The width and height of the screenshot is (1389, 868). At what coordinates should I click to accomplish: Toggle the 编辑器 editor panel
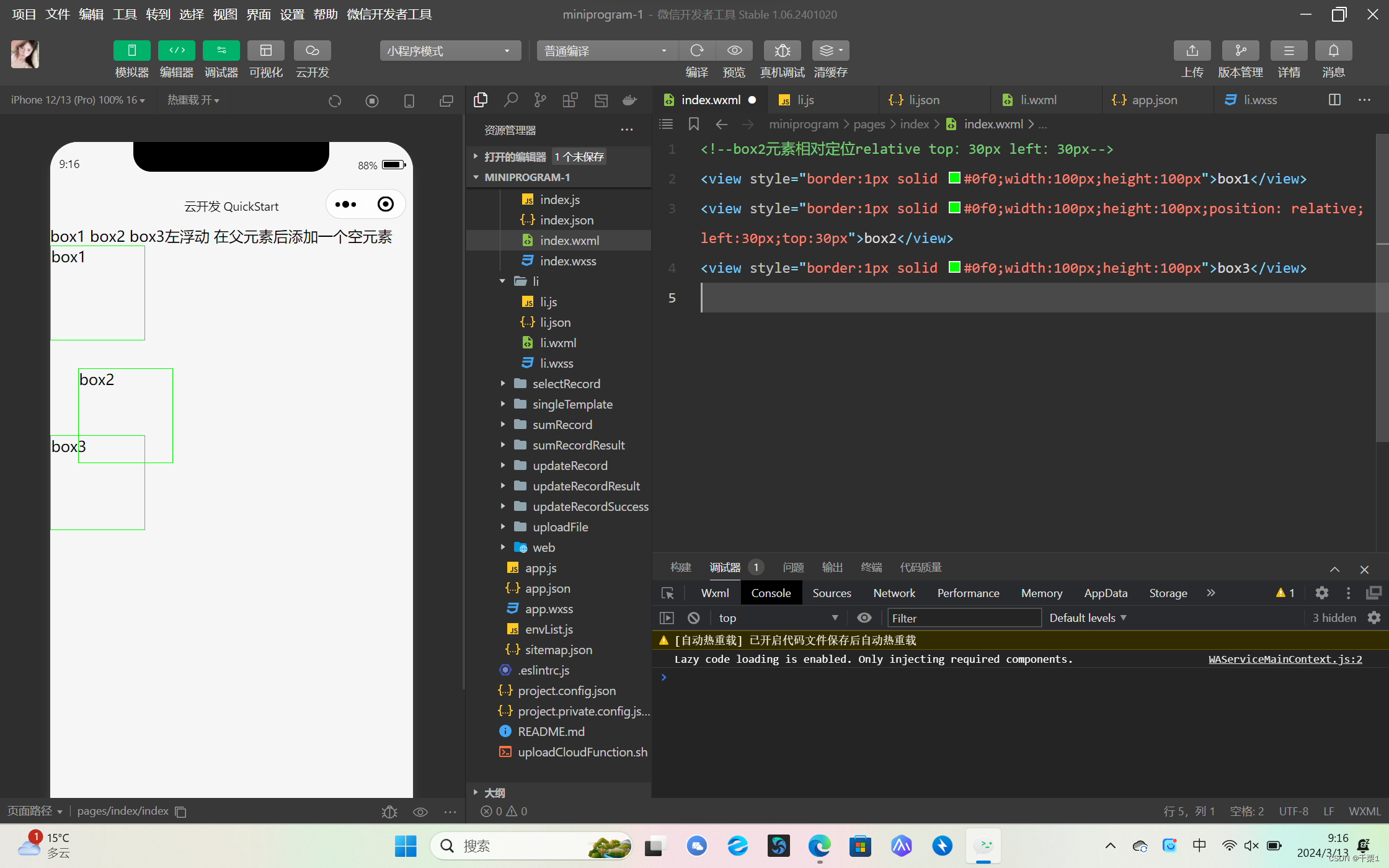[177, 50]
